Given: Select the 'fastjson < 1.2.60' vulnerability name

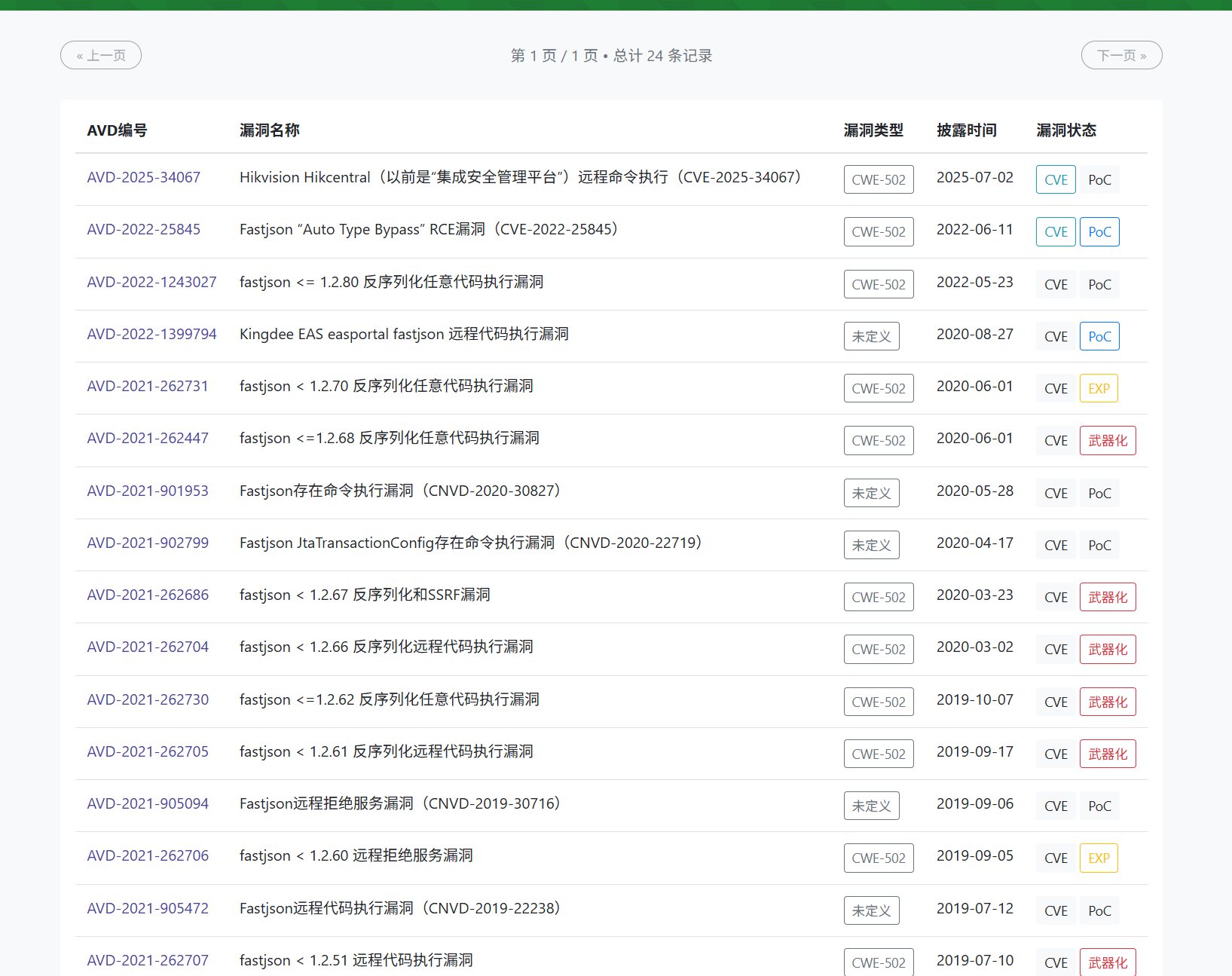Looking at the screenshot, I should coord(356,855).
